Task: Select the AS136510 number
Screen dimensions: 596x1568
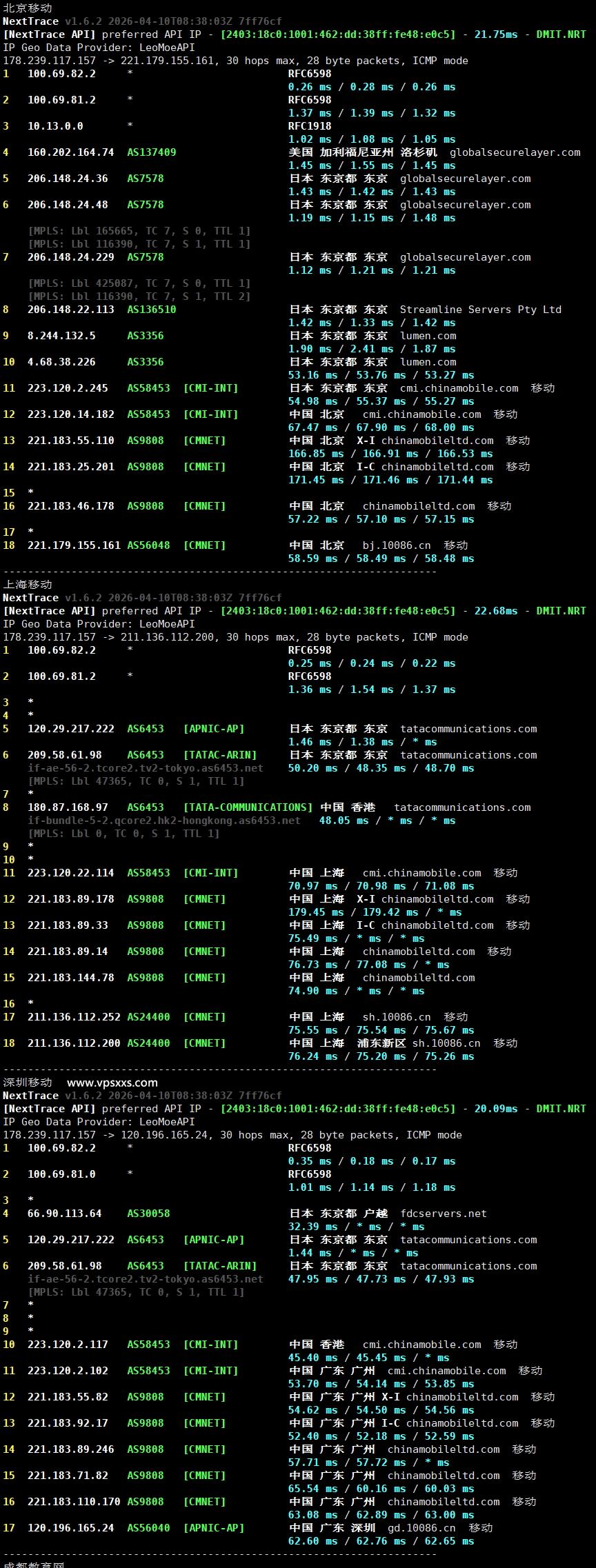Action: 152,310
